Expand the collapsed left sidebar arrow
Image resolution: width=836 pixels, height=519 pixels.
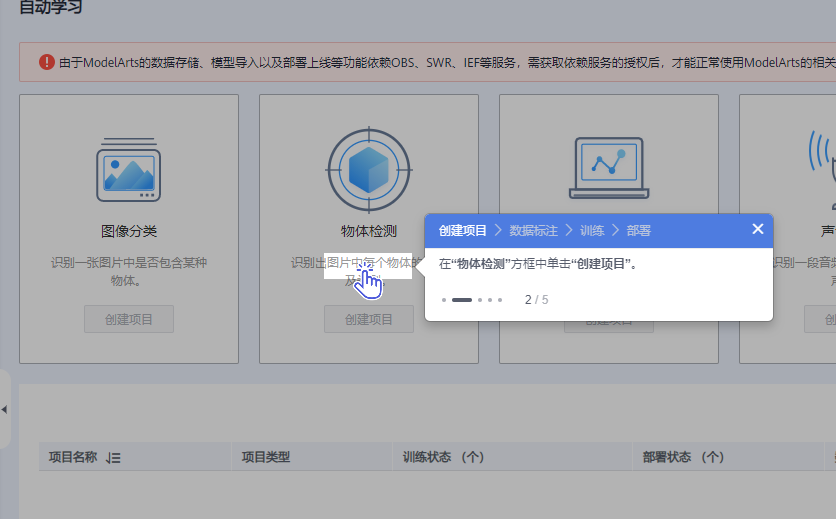(4, 410)
